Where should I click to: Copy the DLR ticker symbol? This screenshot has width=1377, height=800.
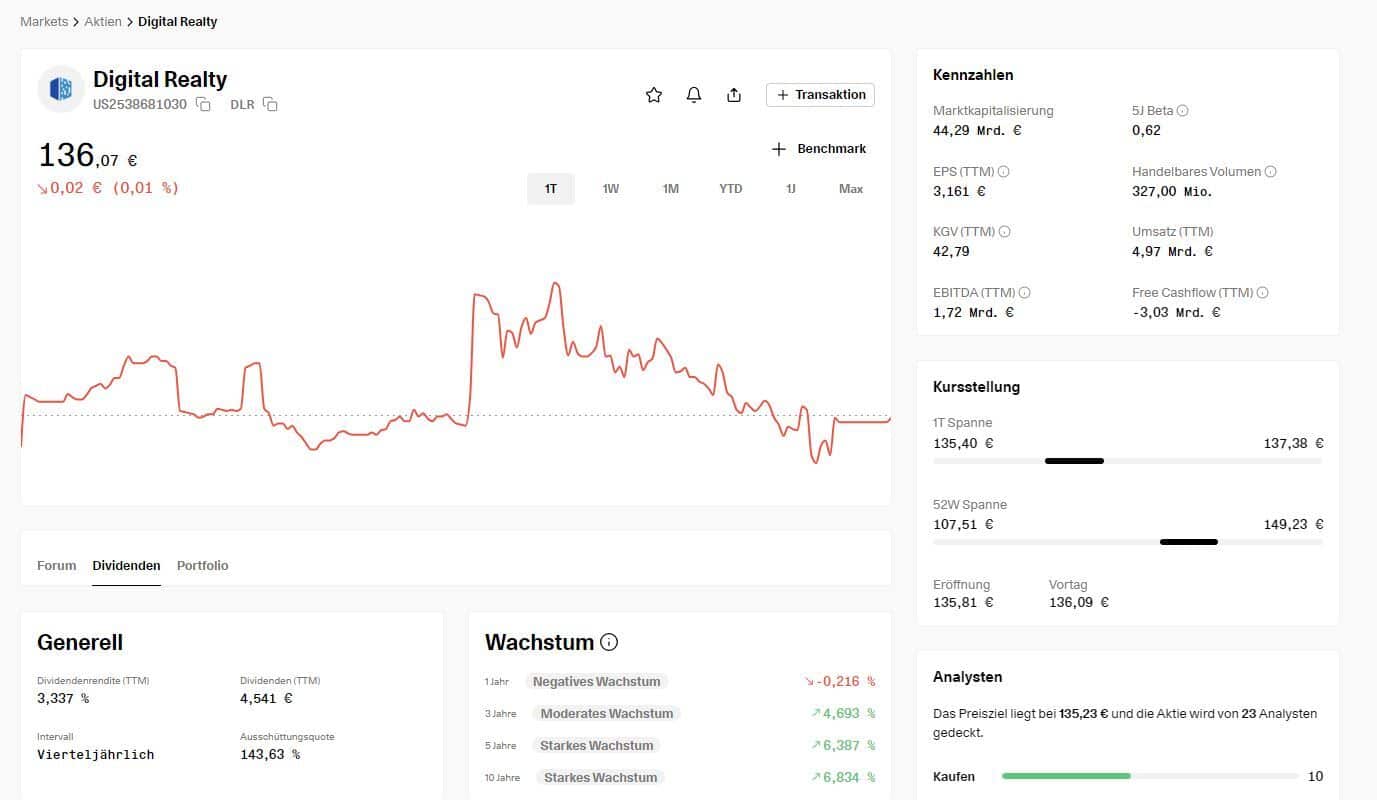pyautogui.click(x=270, y=104)
